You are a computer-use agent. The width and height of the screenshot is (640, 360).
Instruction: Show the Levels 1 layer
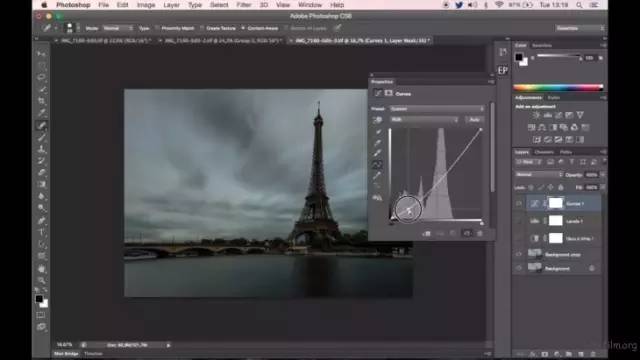point(519,221)
